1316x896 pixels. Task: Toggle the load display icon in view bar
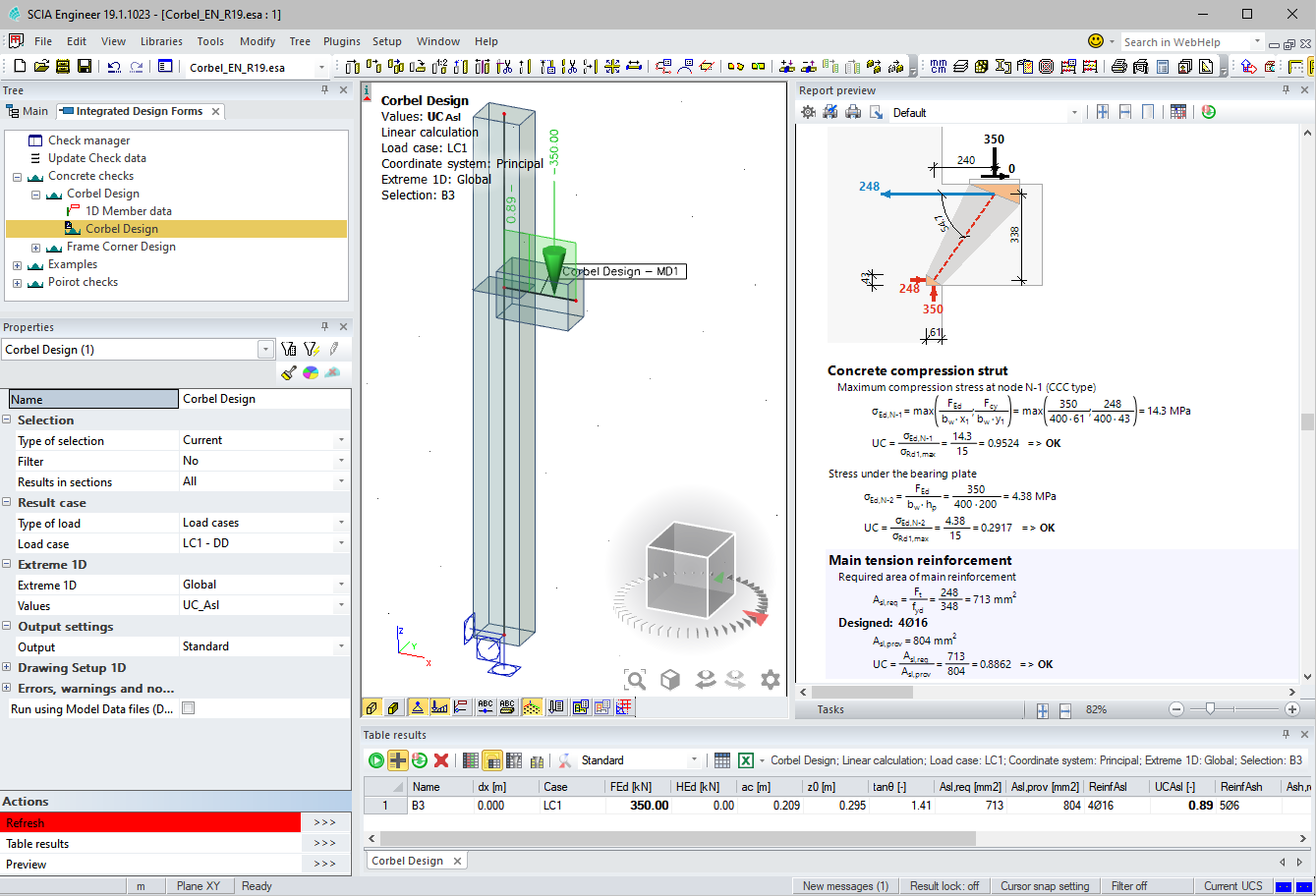click(439, 706)
